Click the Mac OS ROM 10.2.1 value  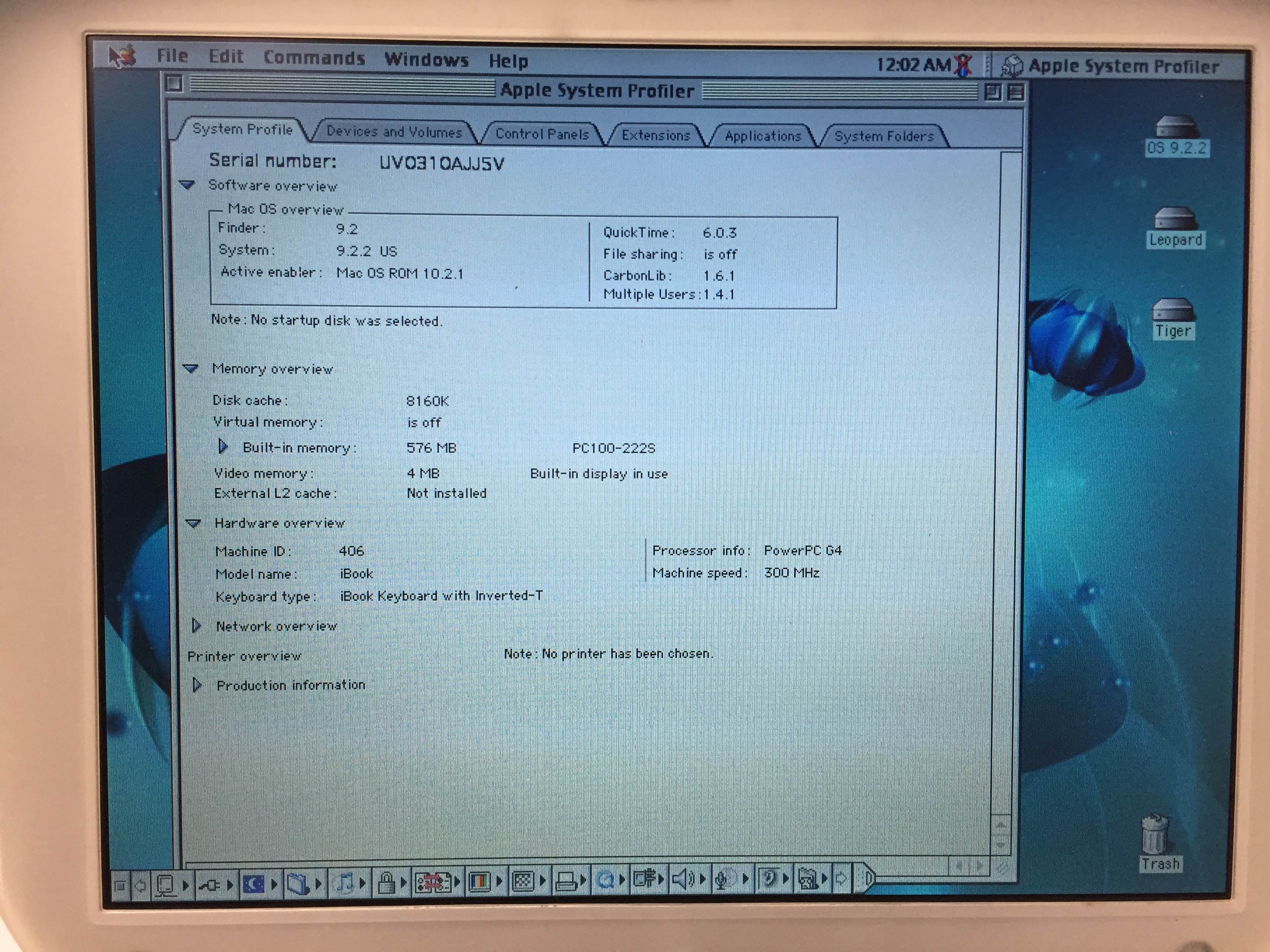pos(400,273)
